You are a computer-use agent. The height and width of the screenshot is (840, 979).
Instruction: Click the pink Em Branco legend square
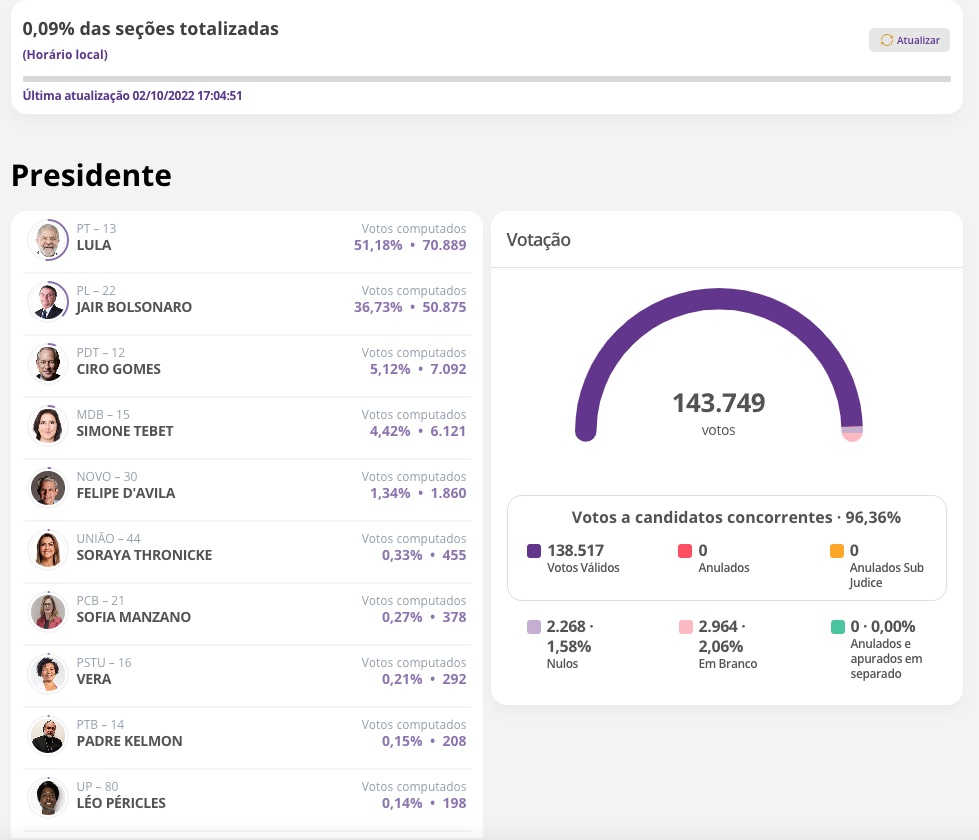[x=685, y=627]
